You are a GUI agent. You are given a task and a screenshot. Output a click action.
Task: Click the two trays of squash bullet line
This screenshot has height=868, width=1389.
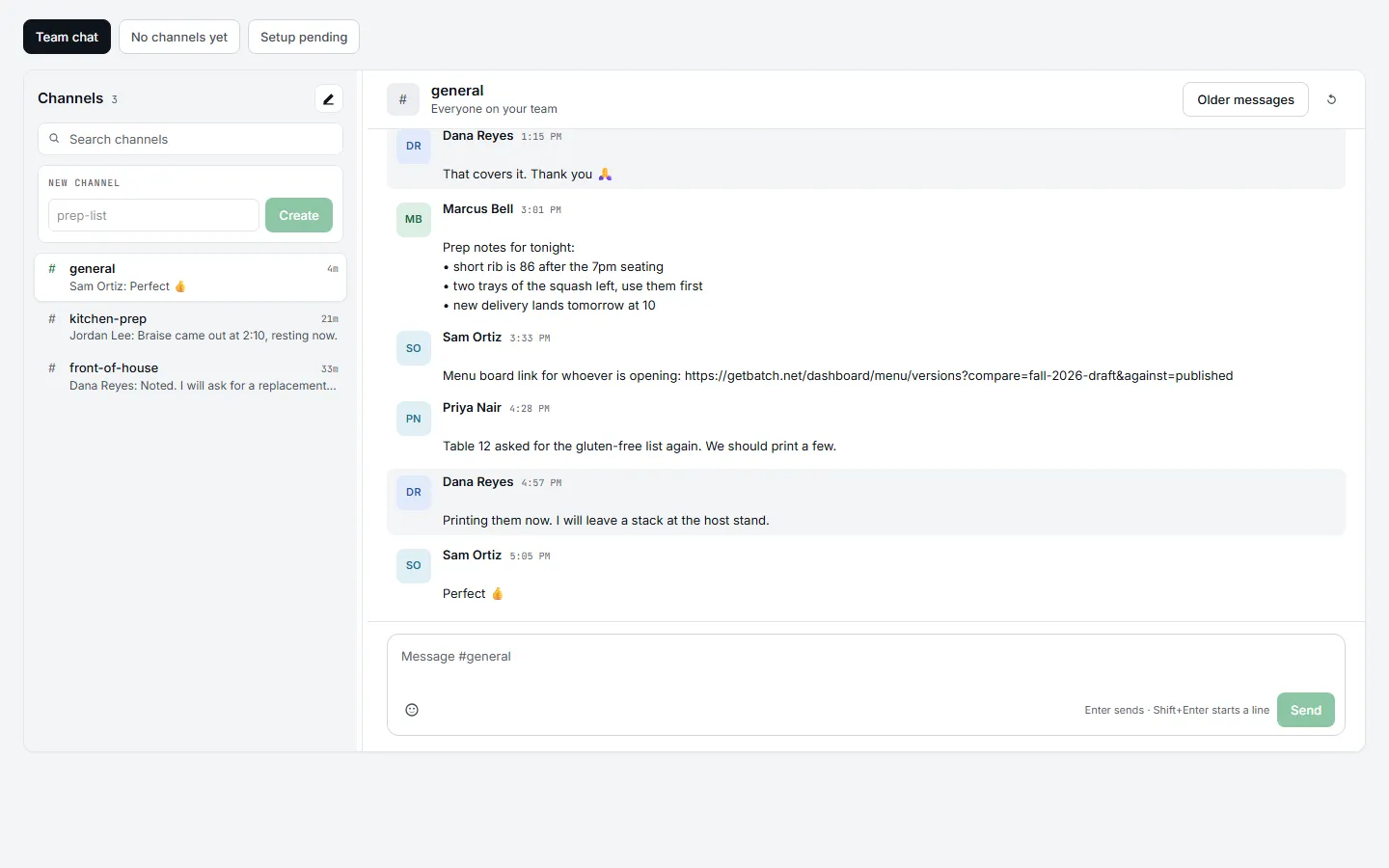click(573, 286)
